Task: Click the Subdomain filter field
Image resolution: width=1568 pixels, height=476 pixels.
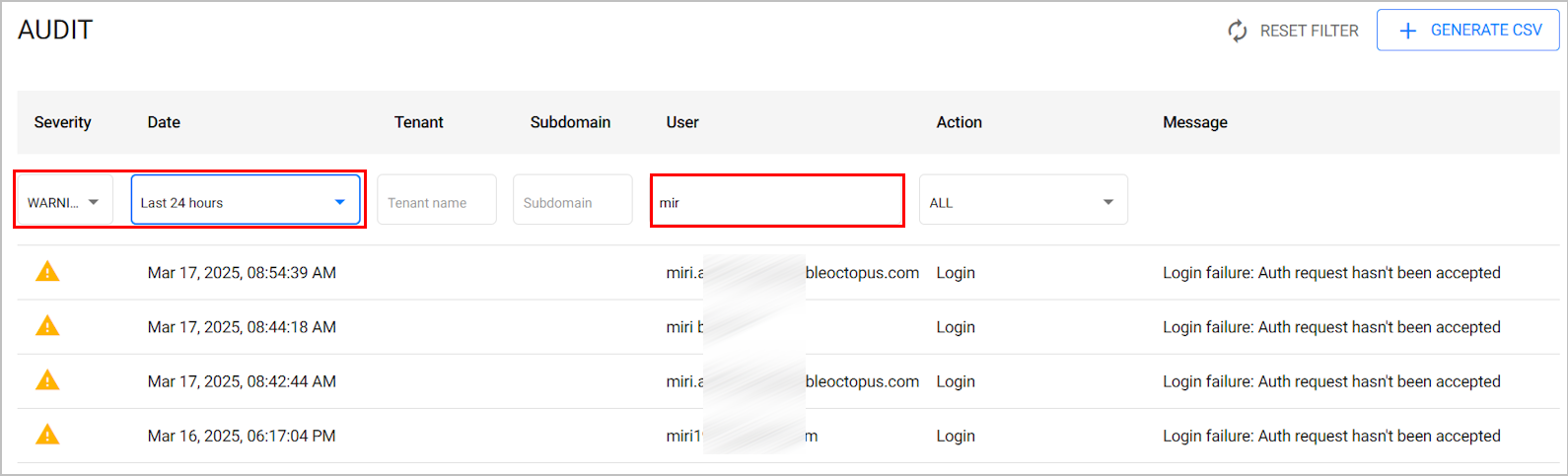Action: [x=573, y=200]
